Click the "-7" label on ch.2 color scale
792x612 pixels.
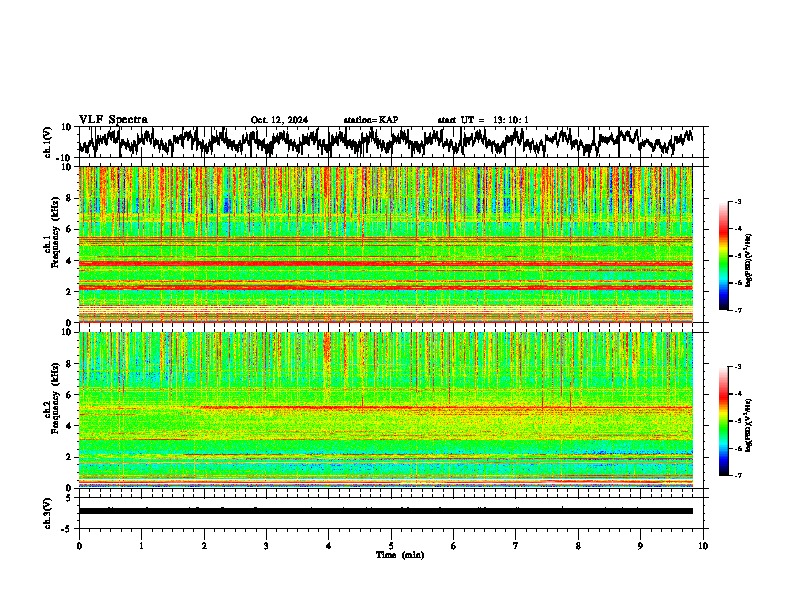coord(737,476)
